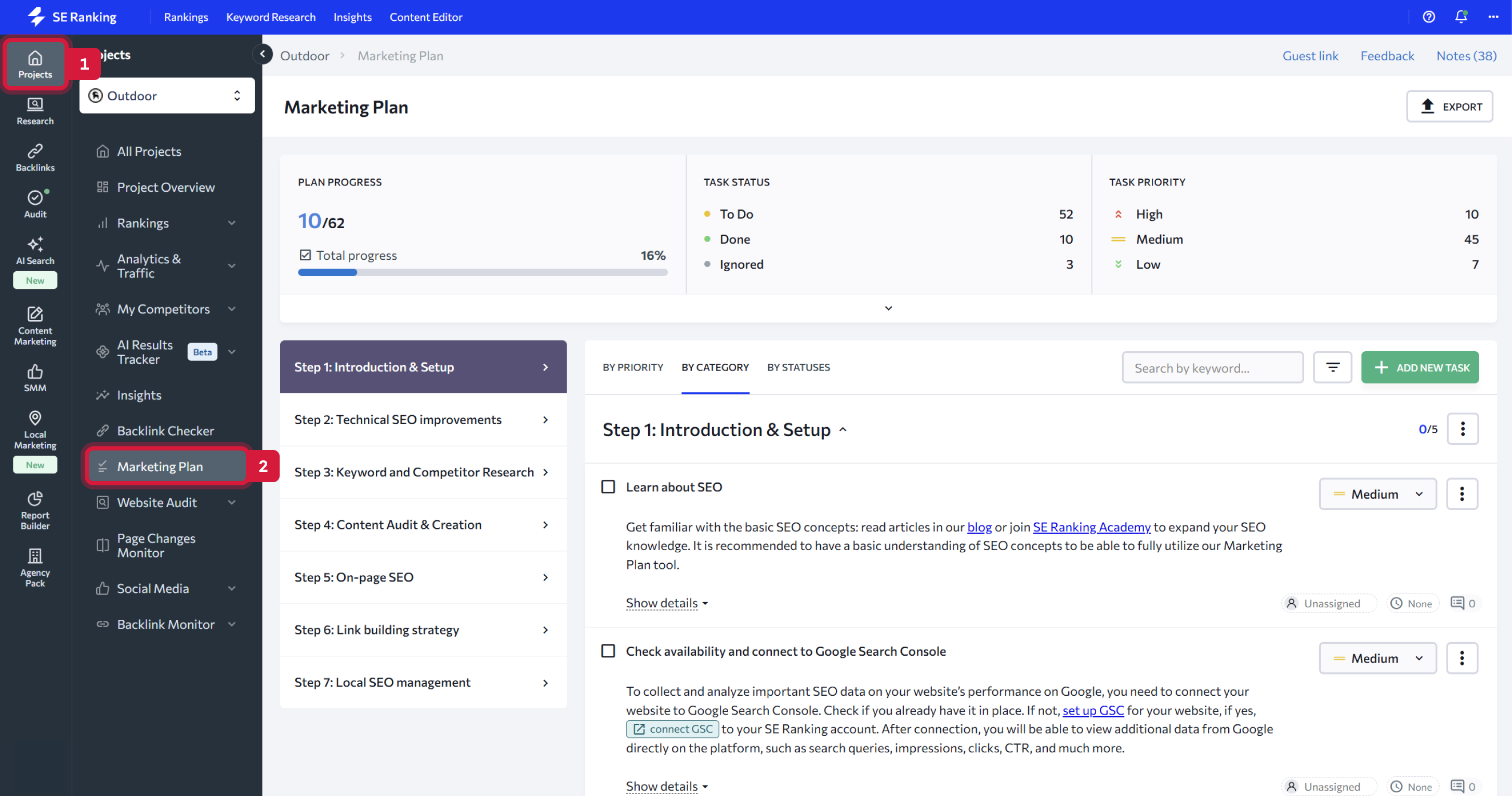Open AI Search in the left rail

pos(35,250)
